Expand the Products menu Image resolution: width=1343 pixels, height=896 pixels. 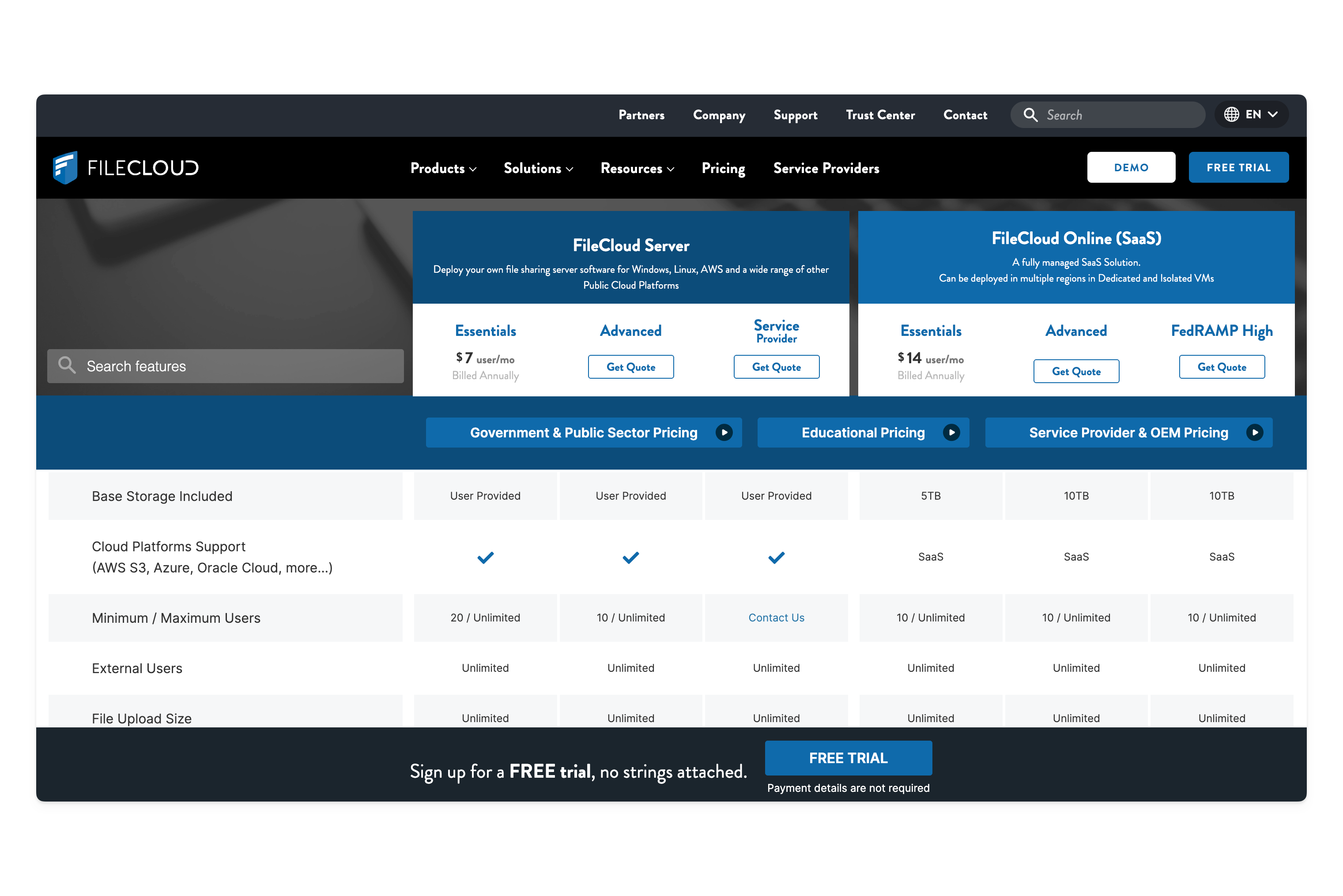click(443, 168)
